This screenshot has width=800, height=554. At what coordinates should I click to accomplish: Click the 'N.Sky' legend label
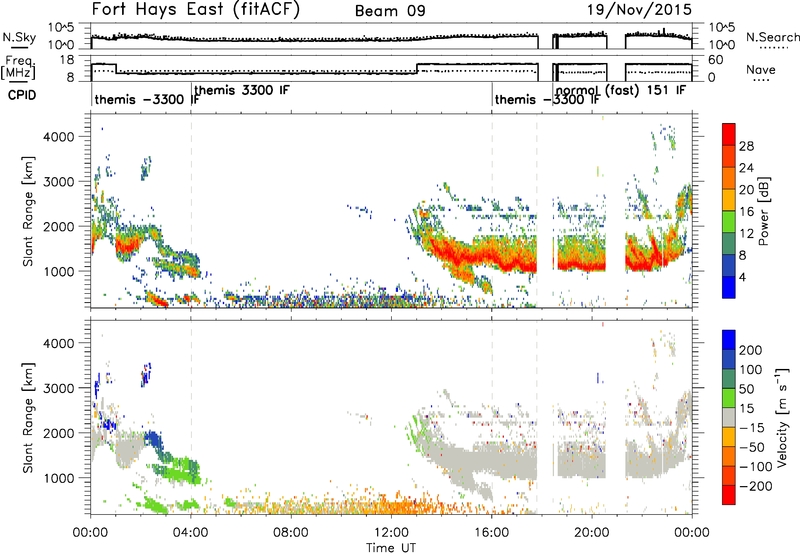pos(19,37)
